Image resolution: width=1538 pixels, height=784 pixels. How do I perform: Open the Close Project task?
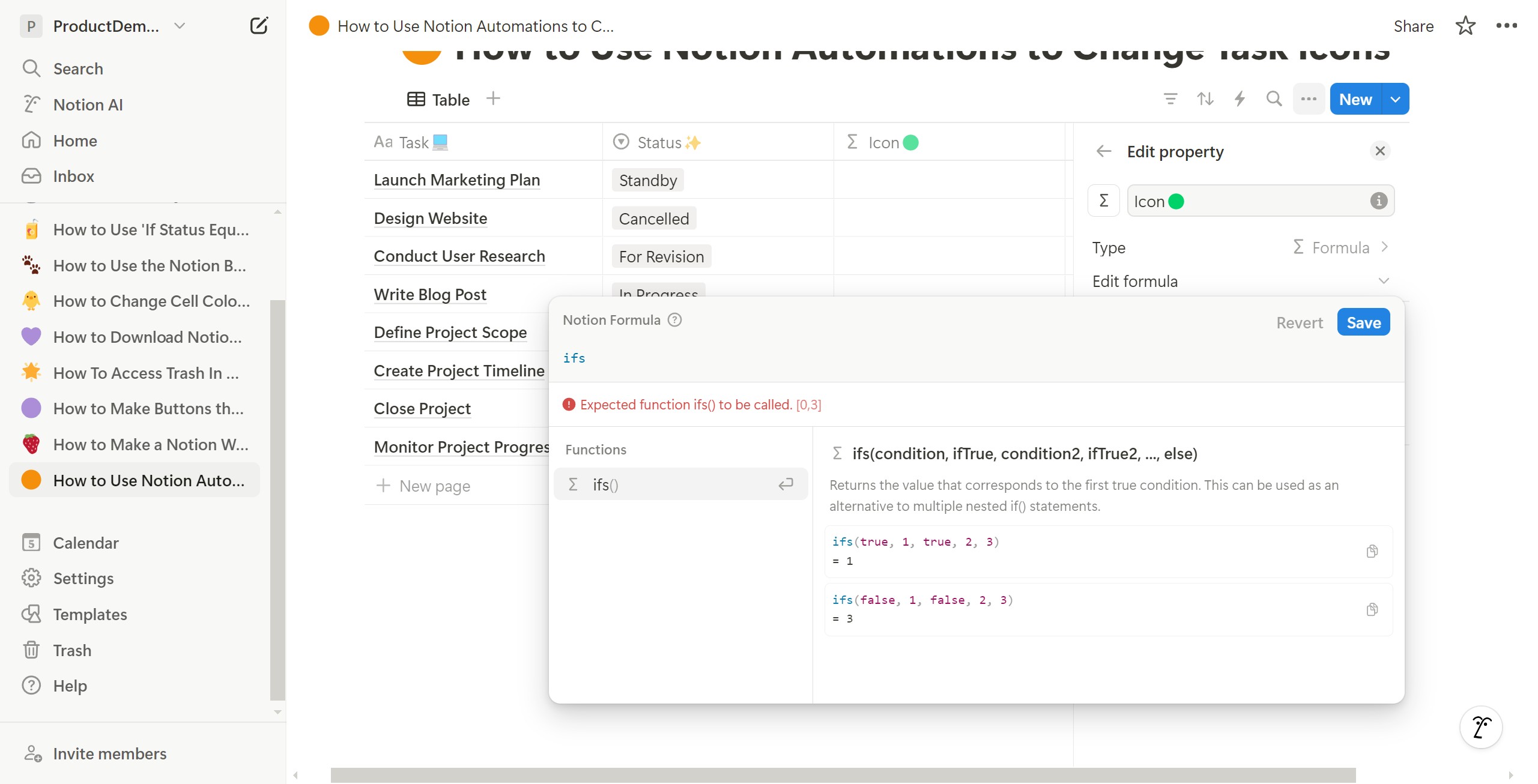422,408
